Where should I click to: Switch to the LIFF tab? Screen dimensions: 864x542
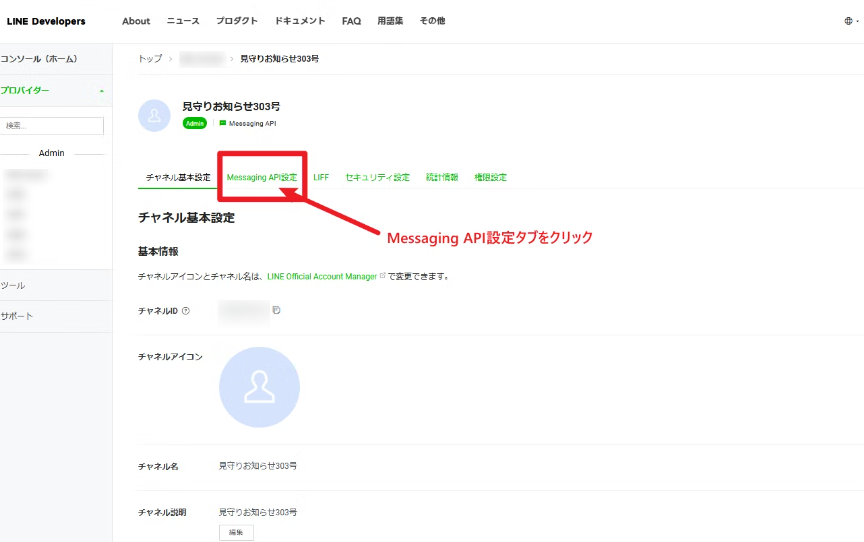pyautogui.click(x=321, y=177)
